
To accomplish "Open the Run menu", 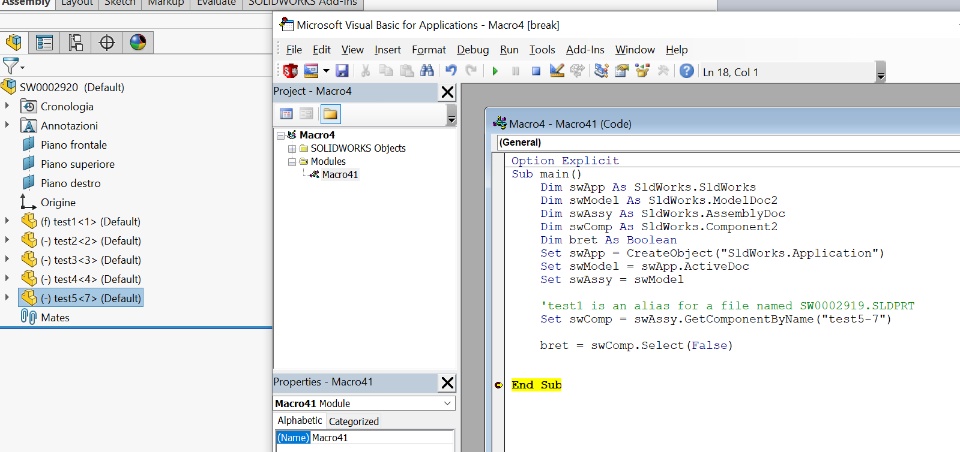I will [509, 50].
